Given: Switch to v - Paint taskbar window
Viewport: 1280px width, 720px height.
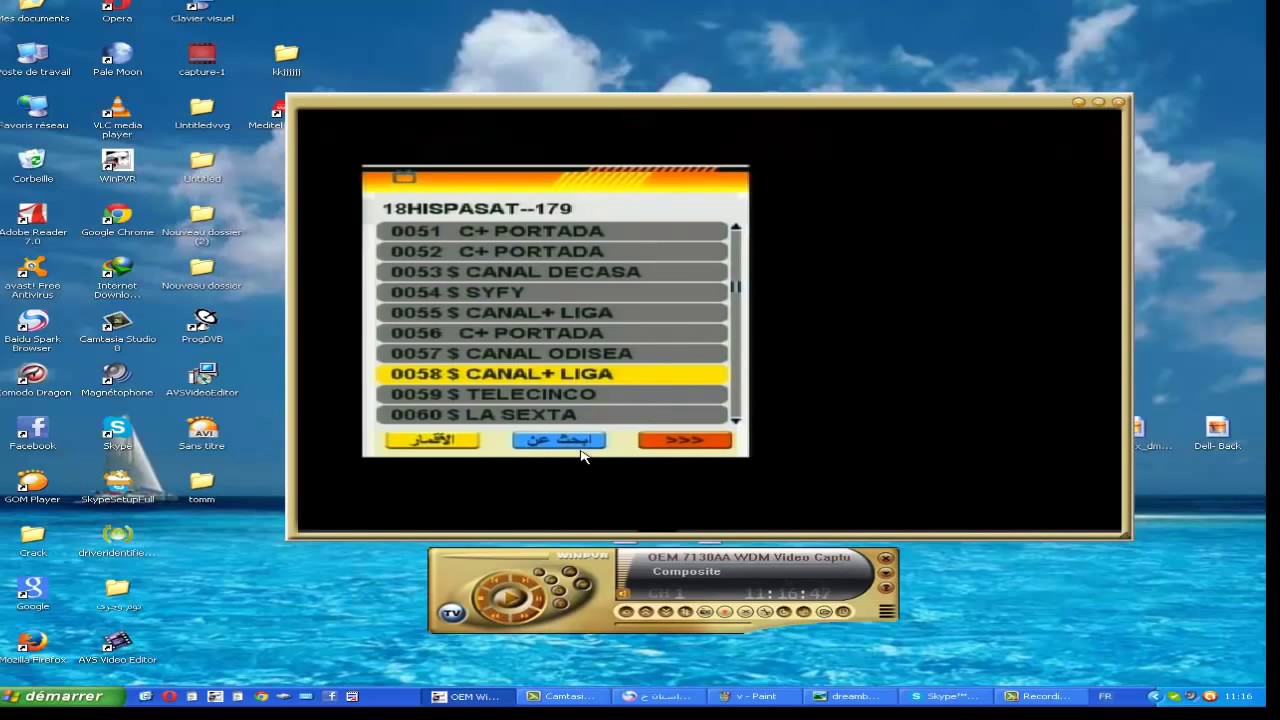Looking at the screenshot, I should tap(755, 696).
